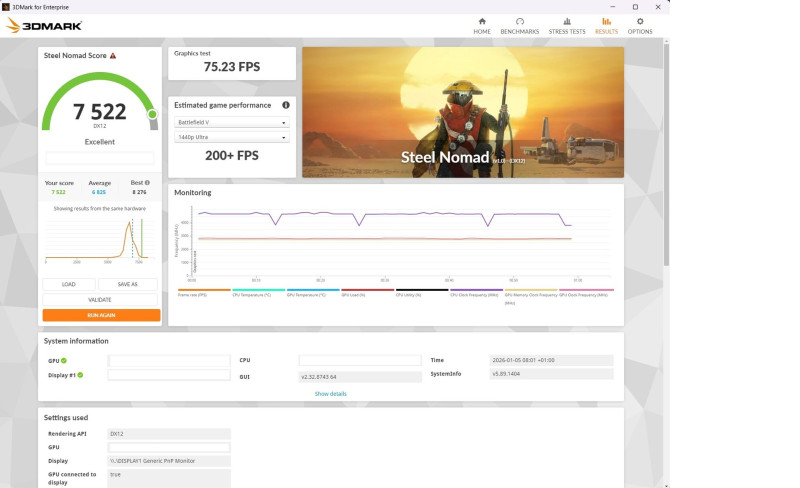
Task: Click the CPU name field
Action: coord(360,360)
